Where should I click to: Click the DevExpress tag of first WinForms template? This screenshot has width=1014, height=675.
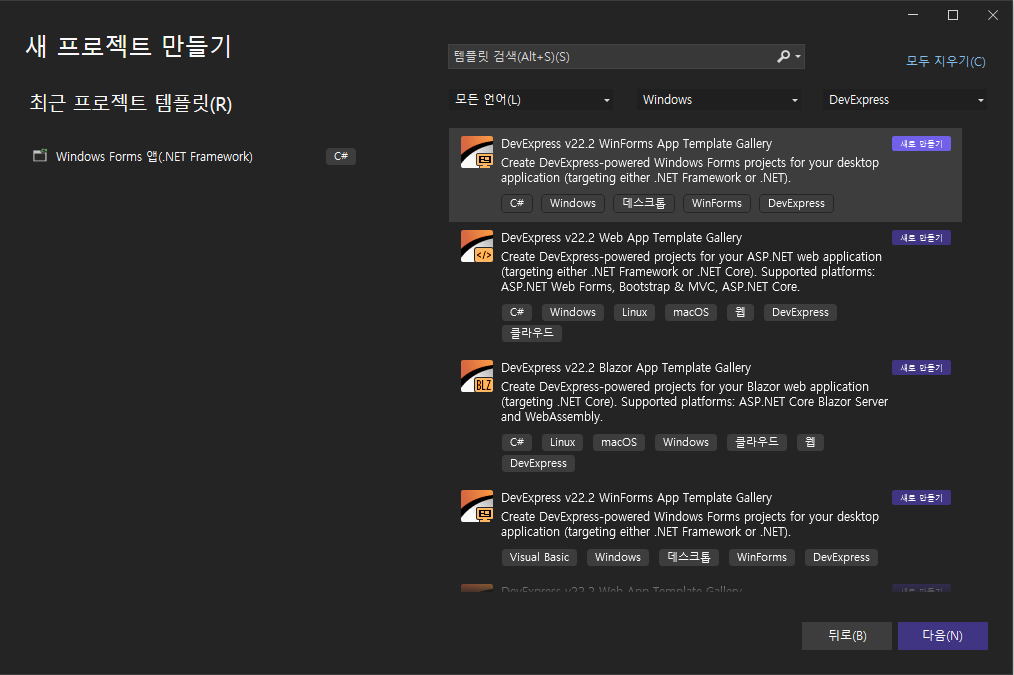coord(796,203)
